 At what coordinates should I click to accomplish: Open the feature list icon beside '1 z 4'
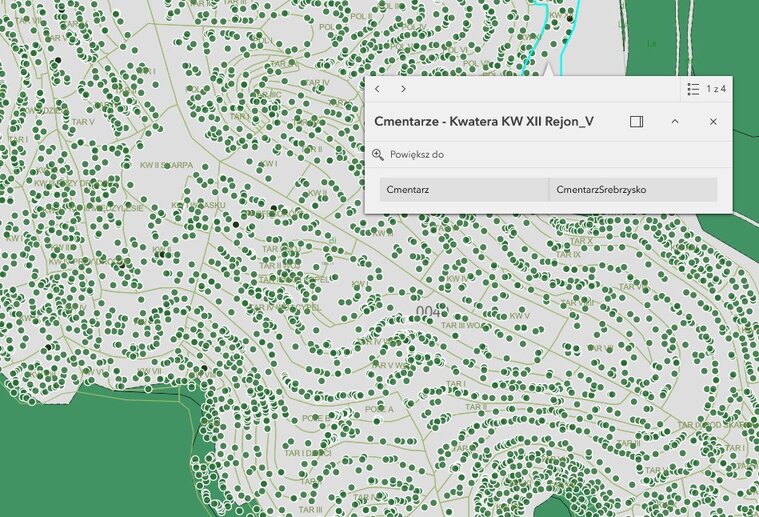pyautogui.click(x=694, y=89)
